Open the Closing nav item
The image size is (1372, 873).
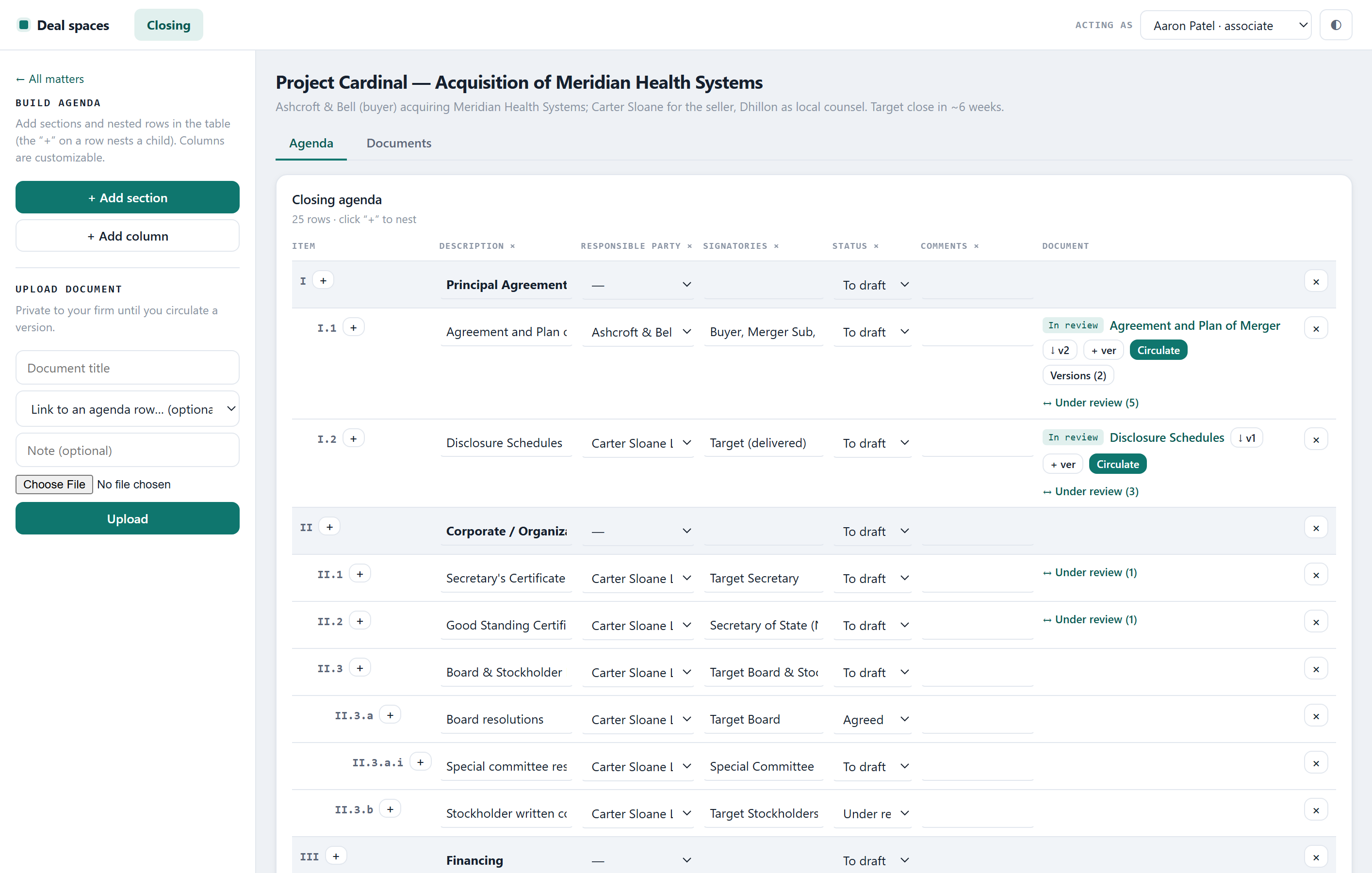coord(169,25)
